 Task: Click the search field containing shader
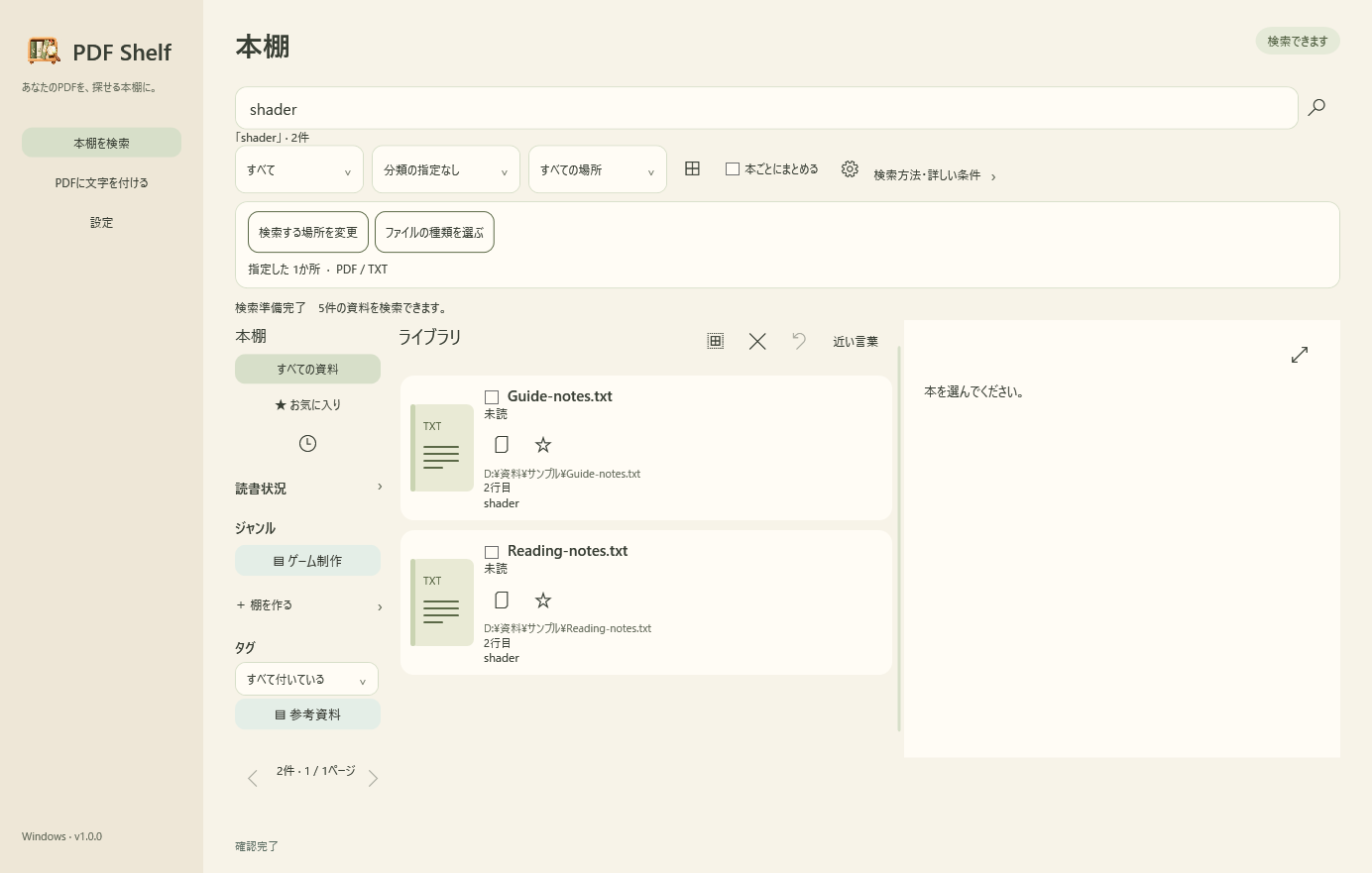(x=766, y=108)
